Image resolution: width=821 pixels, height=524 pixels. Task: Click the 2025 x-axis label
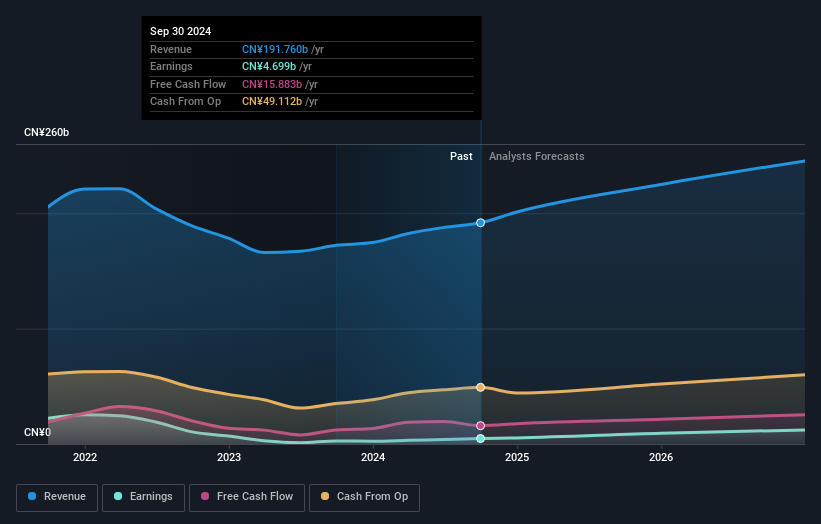point(517,457)
